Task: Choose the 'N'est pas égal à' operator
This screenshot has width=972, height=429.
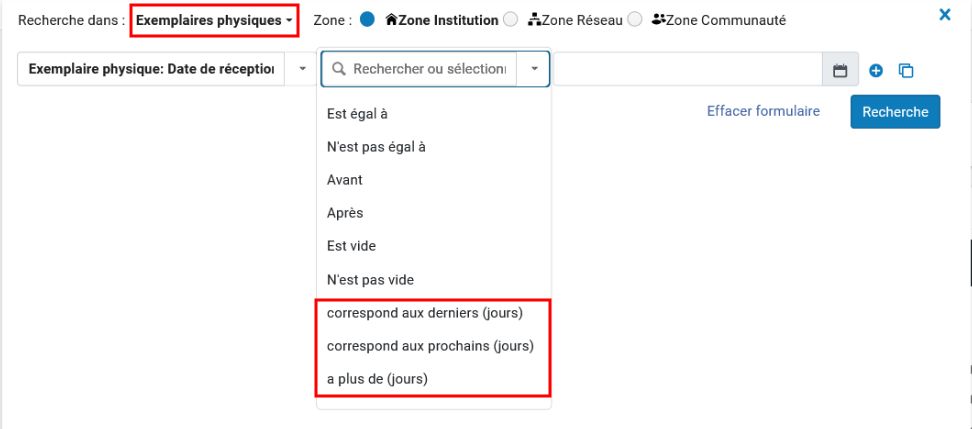Action: coord(376,147)
